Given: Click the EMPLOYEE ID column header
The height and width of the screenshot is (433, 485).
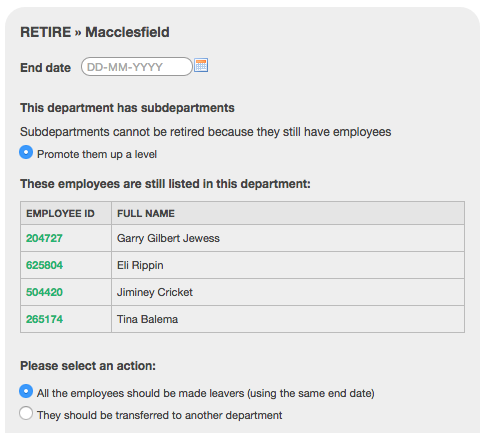Looking at the screenshot, I should point(66,213).
